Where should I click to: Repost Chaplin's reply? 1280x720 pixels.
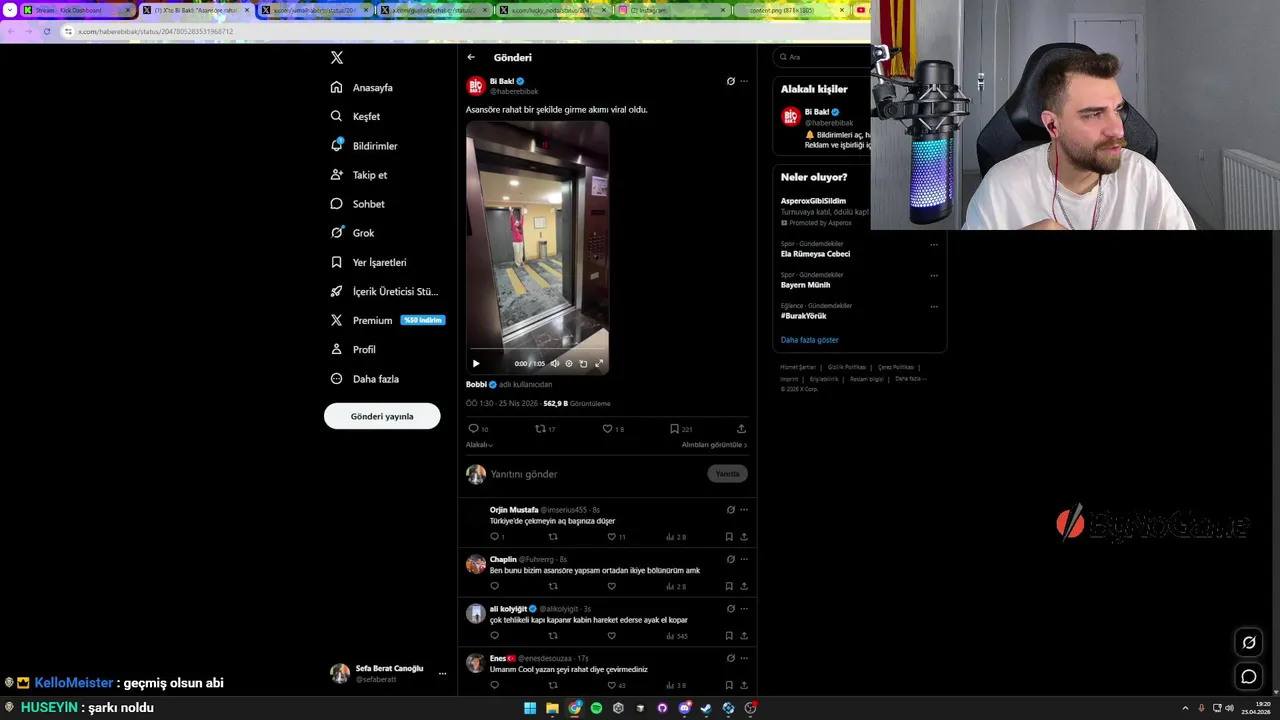tap(553, 586)
